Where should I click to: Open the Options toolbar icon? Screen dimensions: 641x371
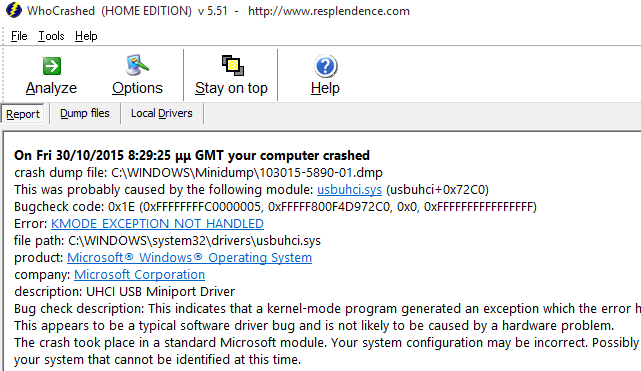coord(137,65)
